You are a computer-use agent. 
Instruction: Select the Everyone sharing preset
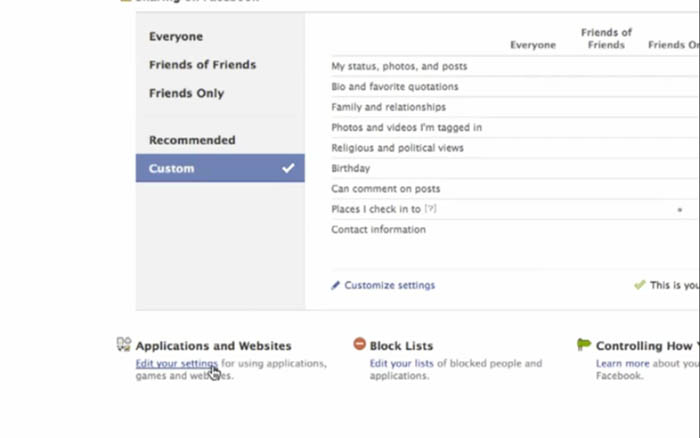[x=176, y=37]
